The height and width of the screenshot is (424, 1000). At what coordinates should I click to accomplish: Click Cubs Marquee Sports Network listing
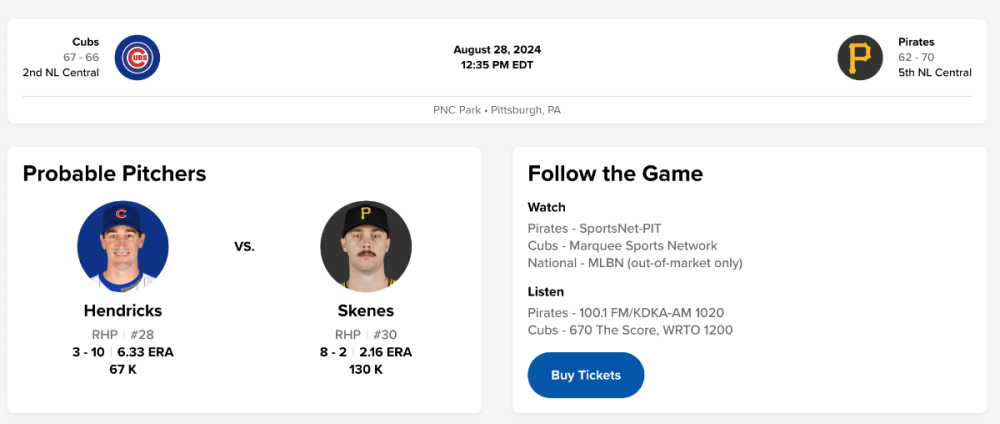622,246
